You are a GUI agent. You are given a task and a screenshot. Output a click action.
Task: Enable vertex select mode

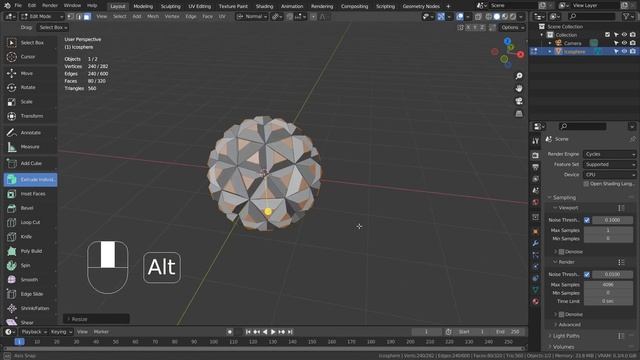pyautogui.click(x=71, y=17)
